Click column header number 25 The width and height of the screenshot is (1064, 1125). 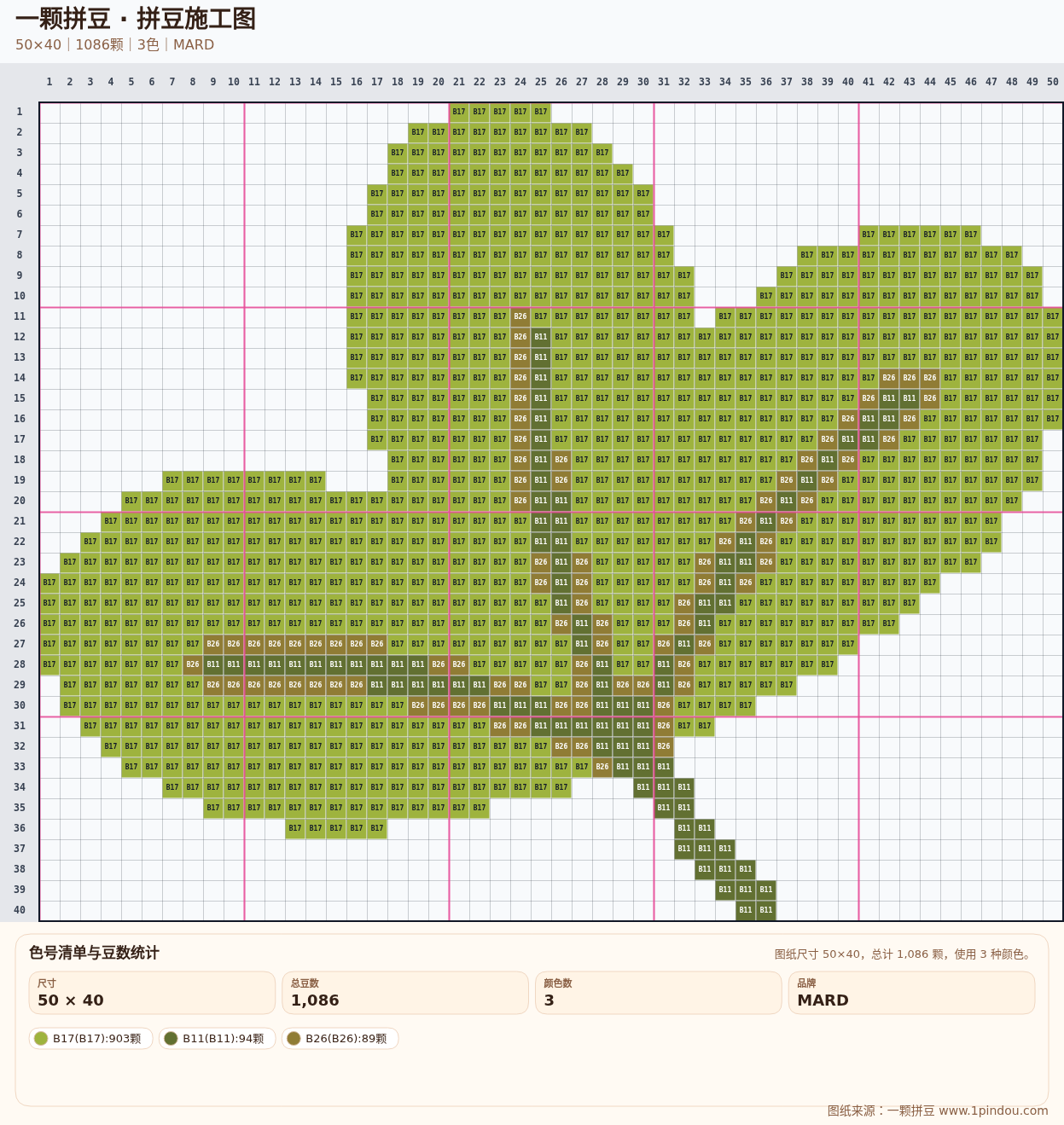tap(541, 82)
